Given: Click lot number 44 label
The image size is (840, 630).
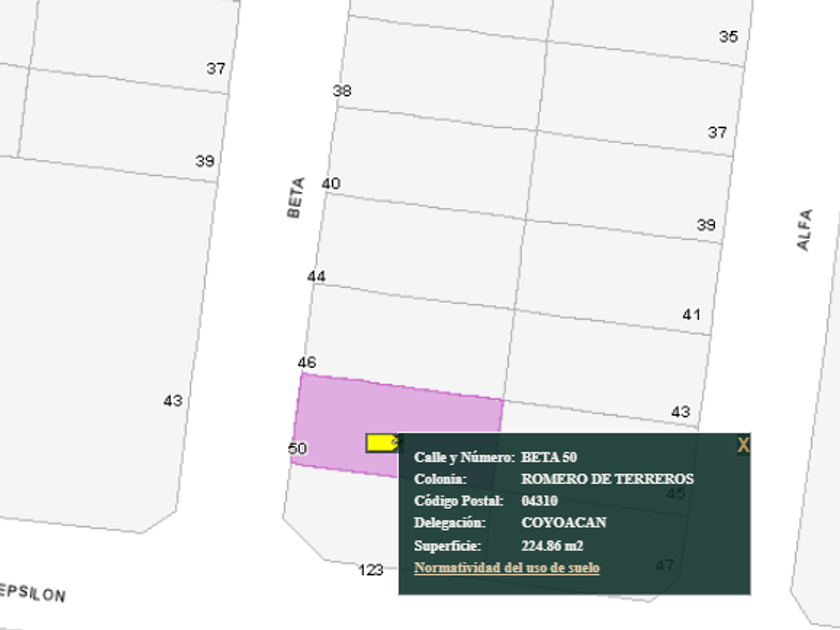Looking at the screenshot, I should [x=316, y=276].
